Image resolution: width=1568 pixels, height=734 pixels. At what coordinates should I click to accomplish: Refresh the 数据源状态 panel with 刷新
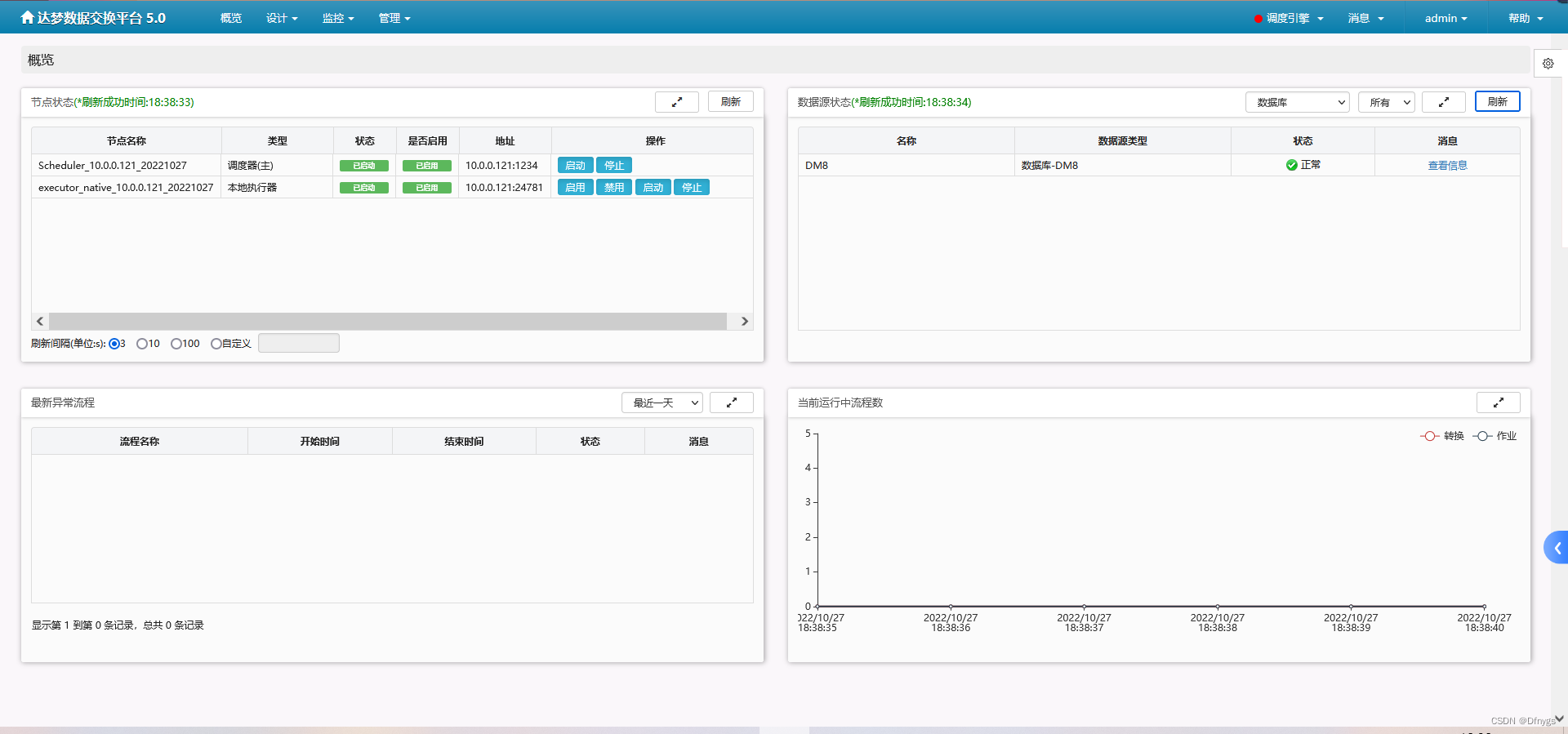(1498, 102)
